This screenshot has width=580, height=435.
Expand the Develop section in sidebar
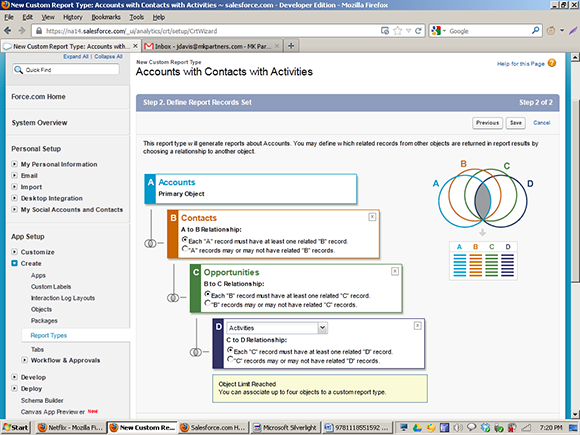14,377
